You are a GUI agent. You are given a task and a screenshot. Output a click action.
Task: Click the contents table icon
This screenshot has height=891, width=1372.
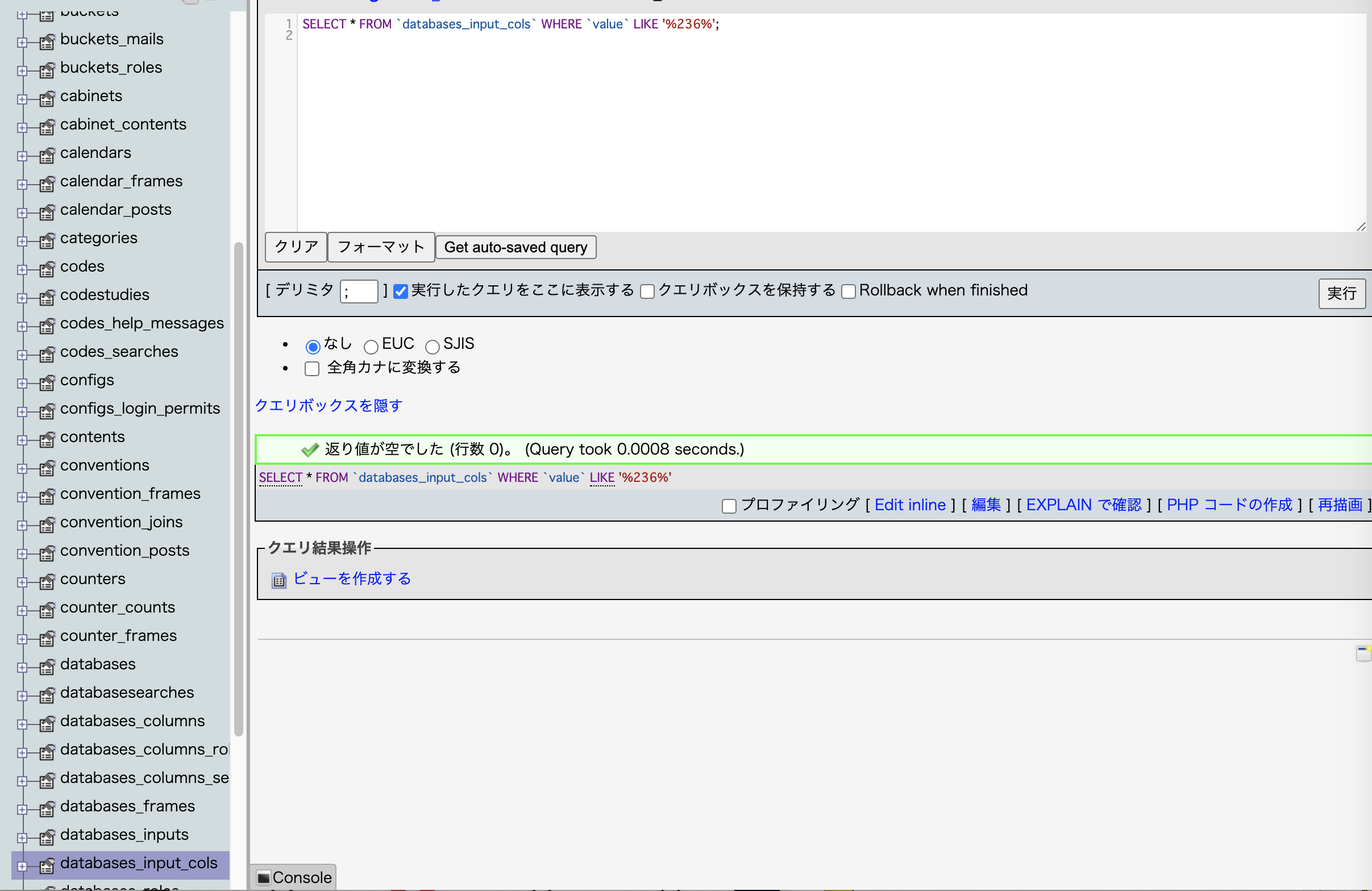tap(46, 437)
